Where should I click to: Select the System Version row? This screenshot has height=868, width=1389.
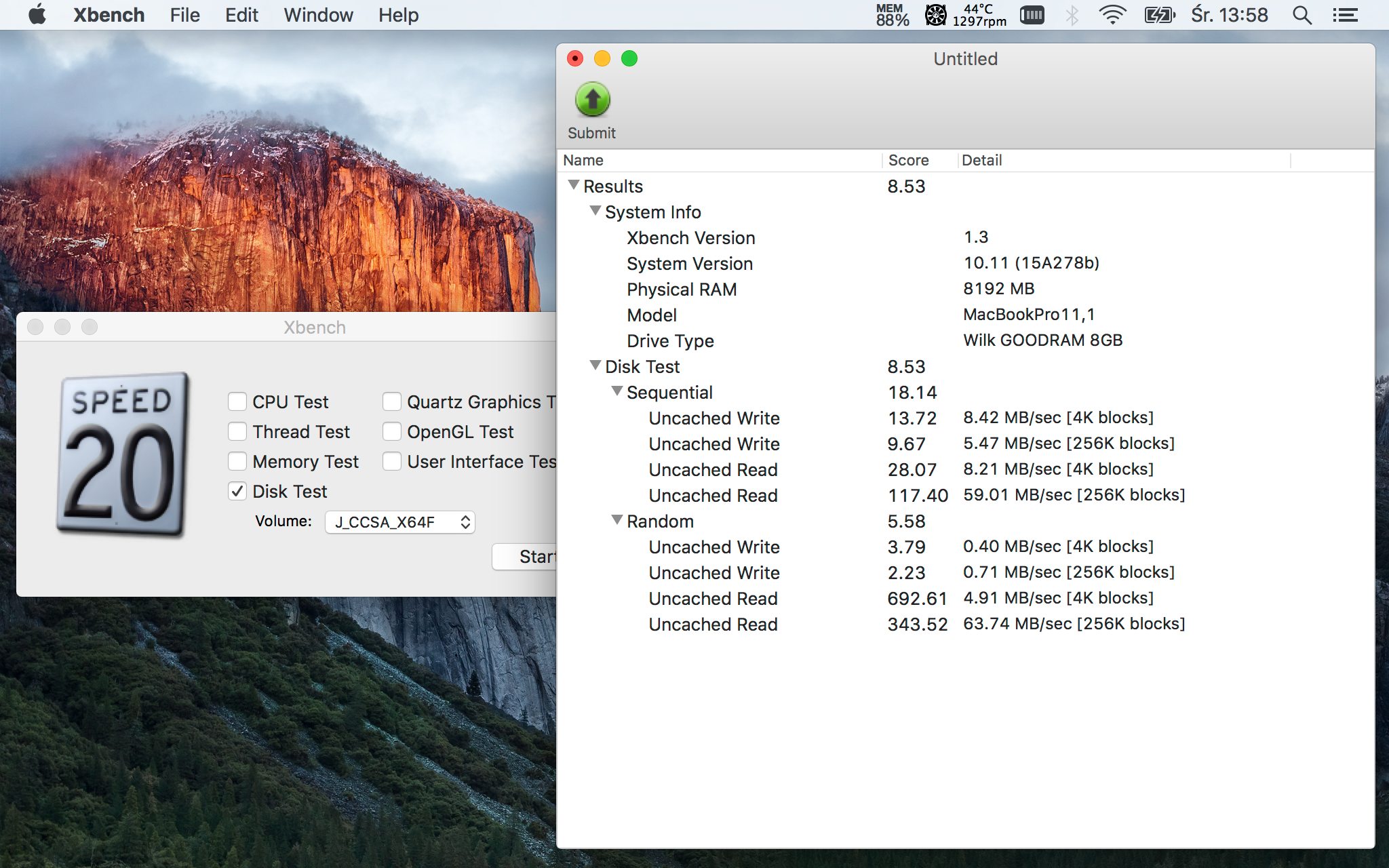966,264
